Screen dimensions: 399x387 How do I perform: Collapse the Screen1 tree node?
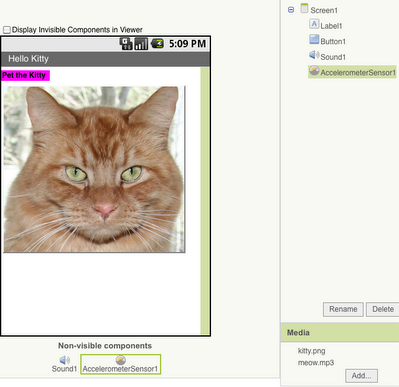(291, 10)
